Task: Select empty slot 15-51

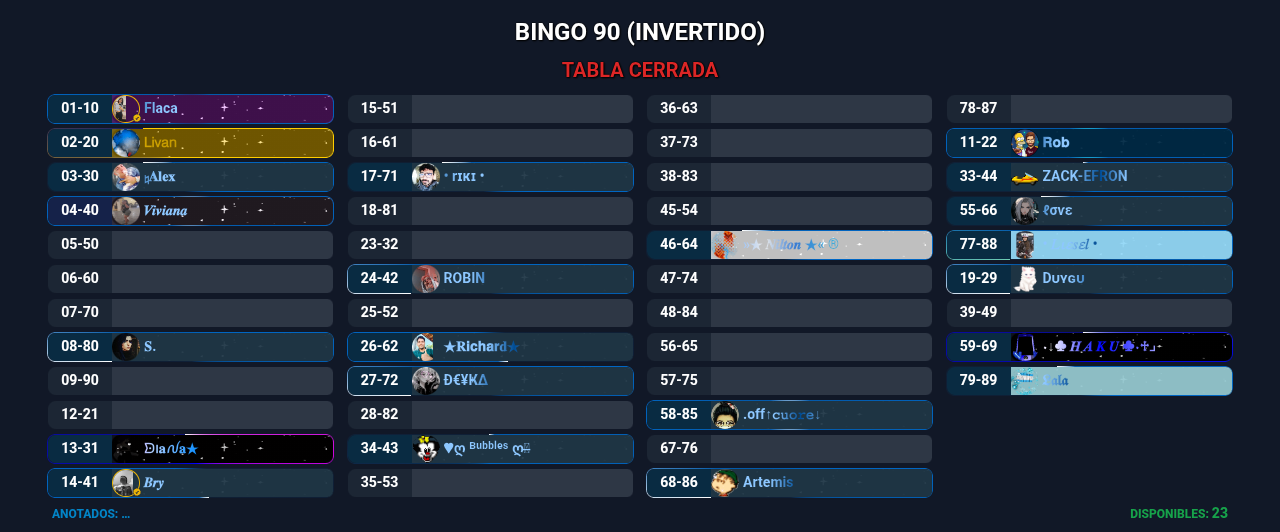Action: pyautogui.click(x=490, y=109)
